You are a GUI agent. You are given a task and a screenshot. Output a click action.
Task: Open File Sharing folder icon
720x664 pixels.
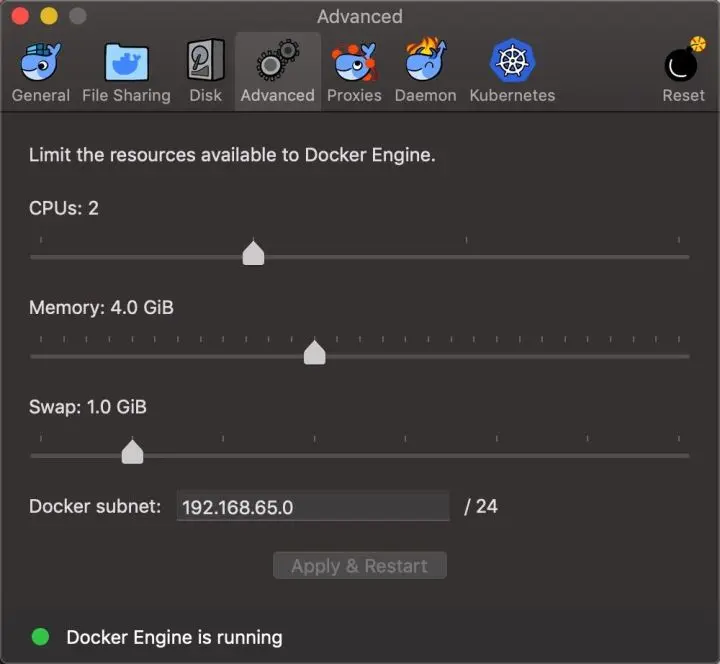pos(126,62)
